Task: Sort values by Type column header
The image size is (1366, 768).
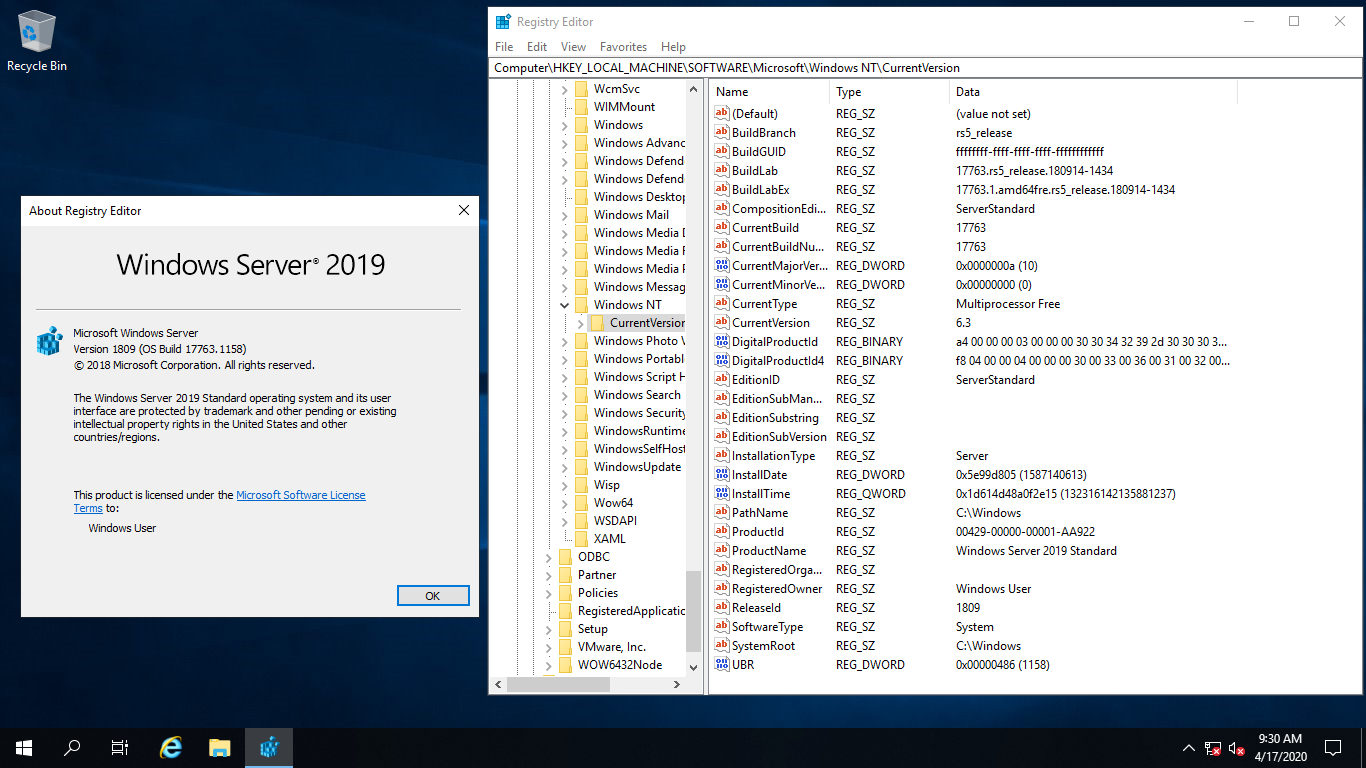Action: [x=890, y=92]
